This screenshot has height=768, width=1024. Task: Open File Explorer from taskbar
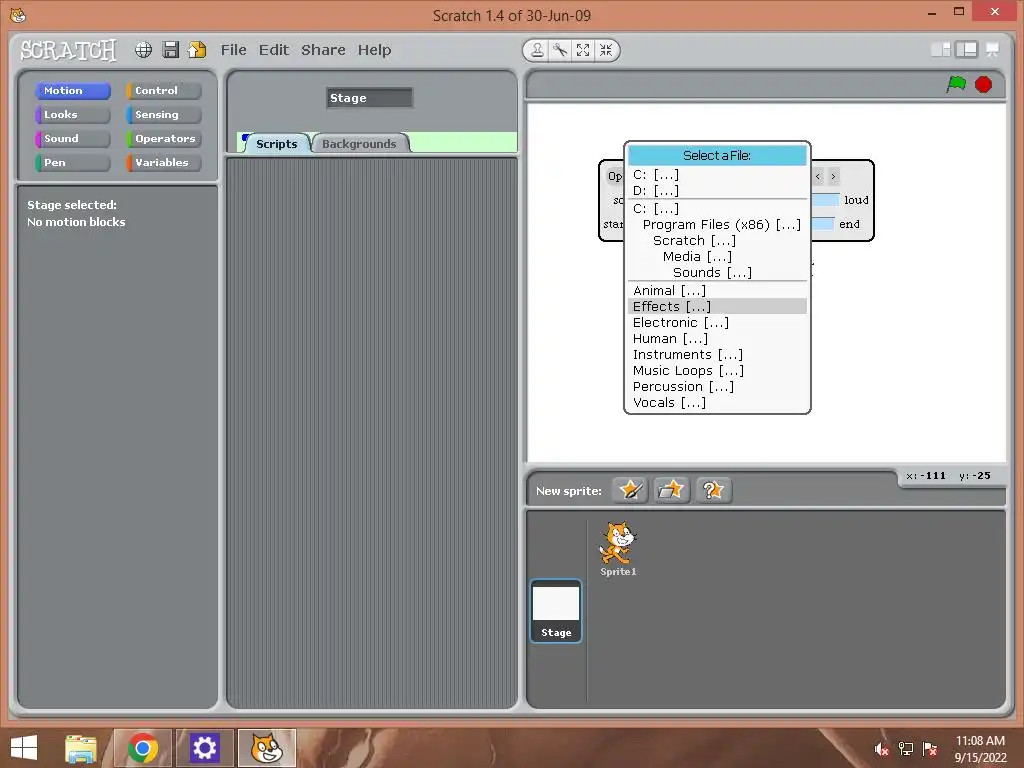[x=81, y=748]
